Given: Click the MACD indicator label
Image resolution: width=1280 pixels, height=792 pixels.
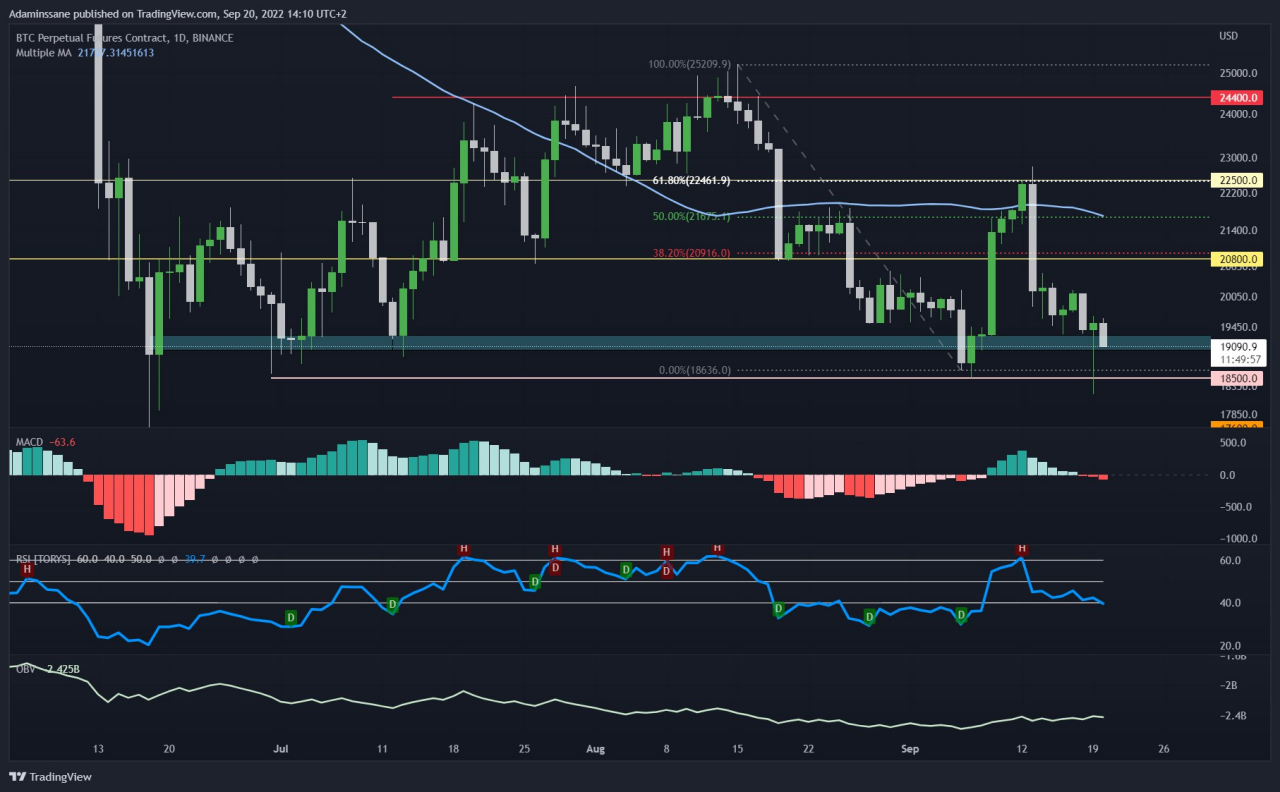Looking at the screenshot, I should click(x=29, y=441).
